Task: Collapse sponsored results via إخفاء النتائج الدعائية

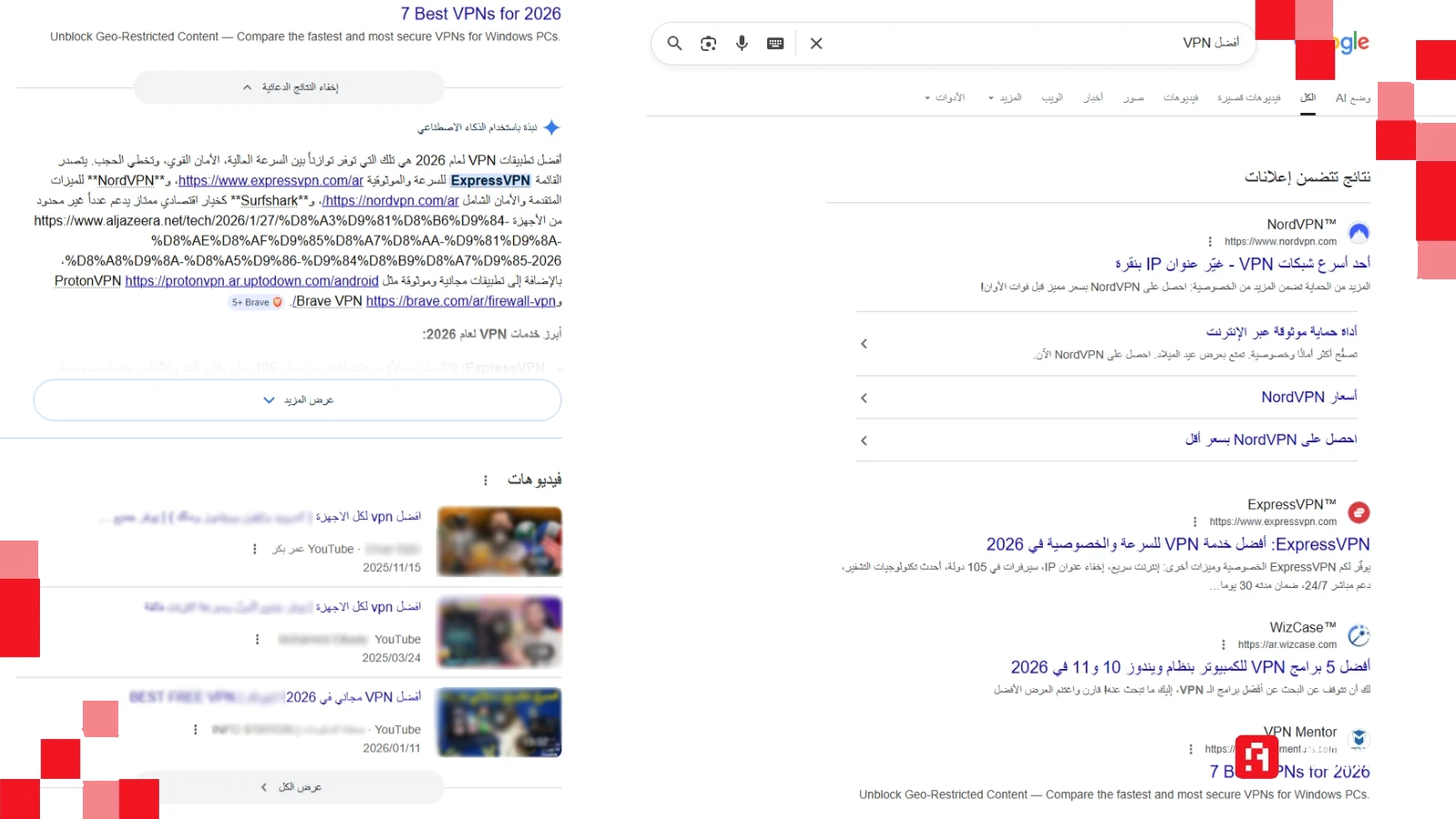Action: tap(289, 87)
